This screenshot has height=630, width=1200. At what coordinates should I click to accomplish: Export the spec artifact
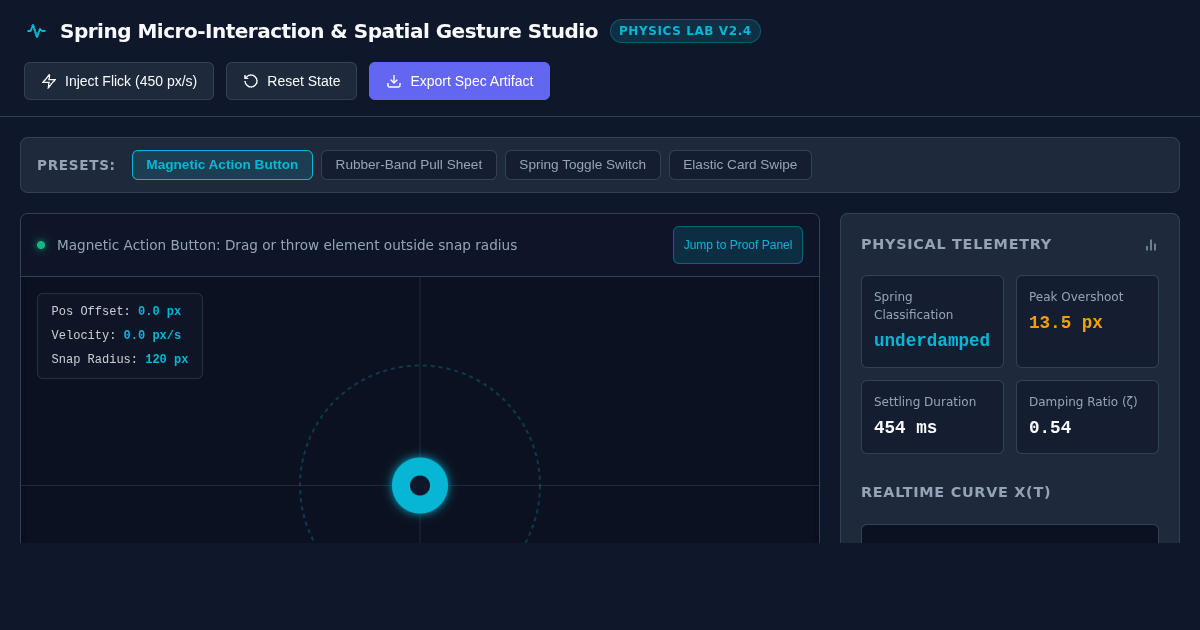tap(459, 81)
